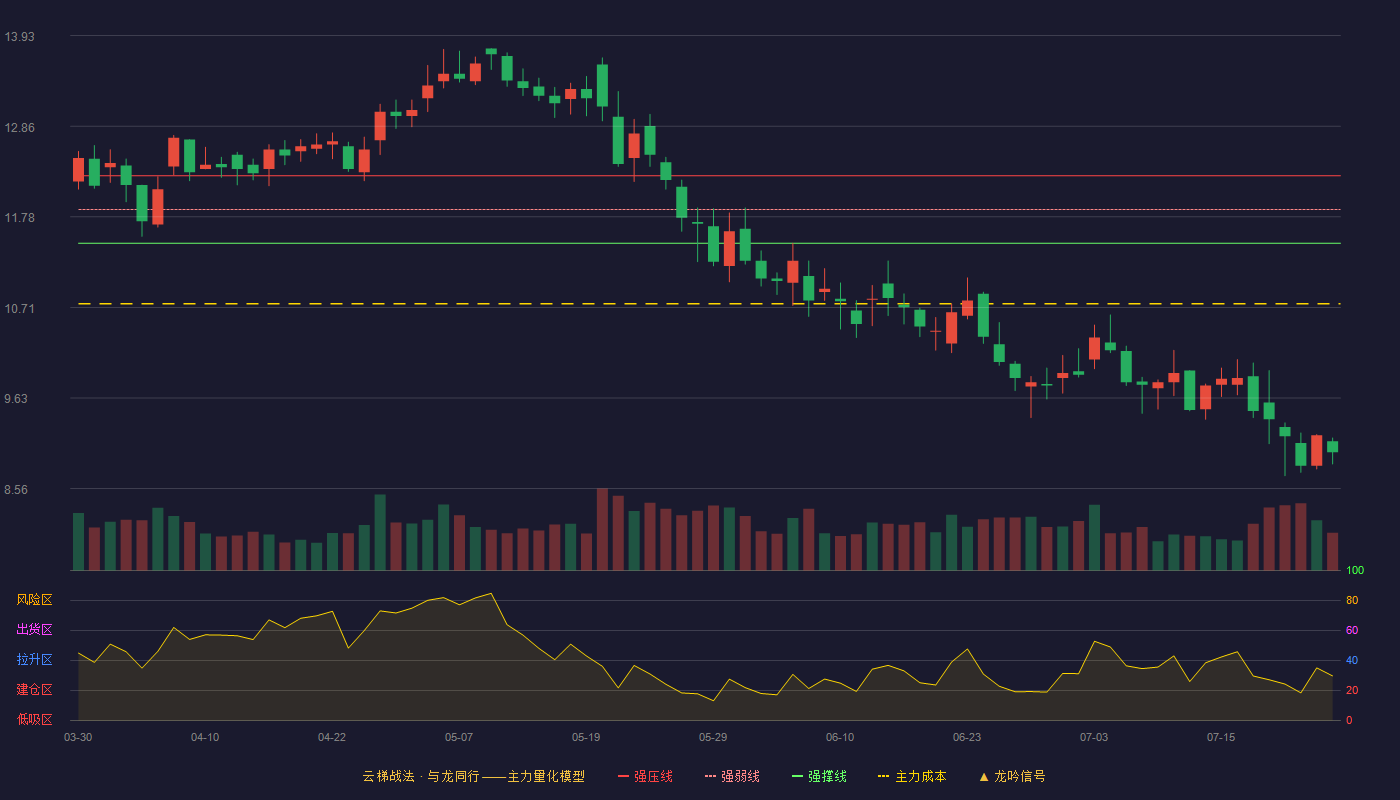Click the 05-07 date axis label
Screen dimensions: 1400x800
tap(459, 737)
